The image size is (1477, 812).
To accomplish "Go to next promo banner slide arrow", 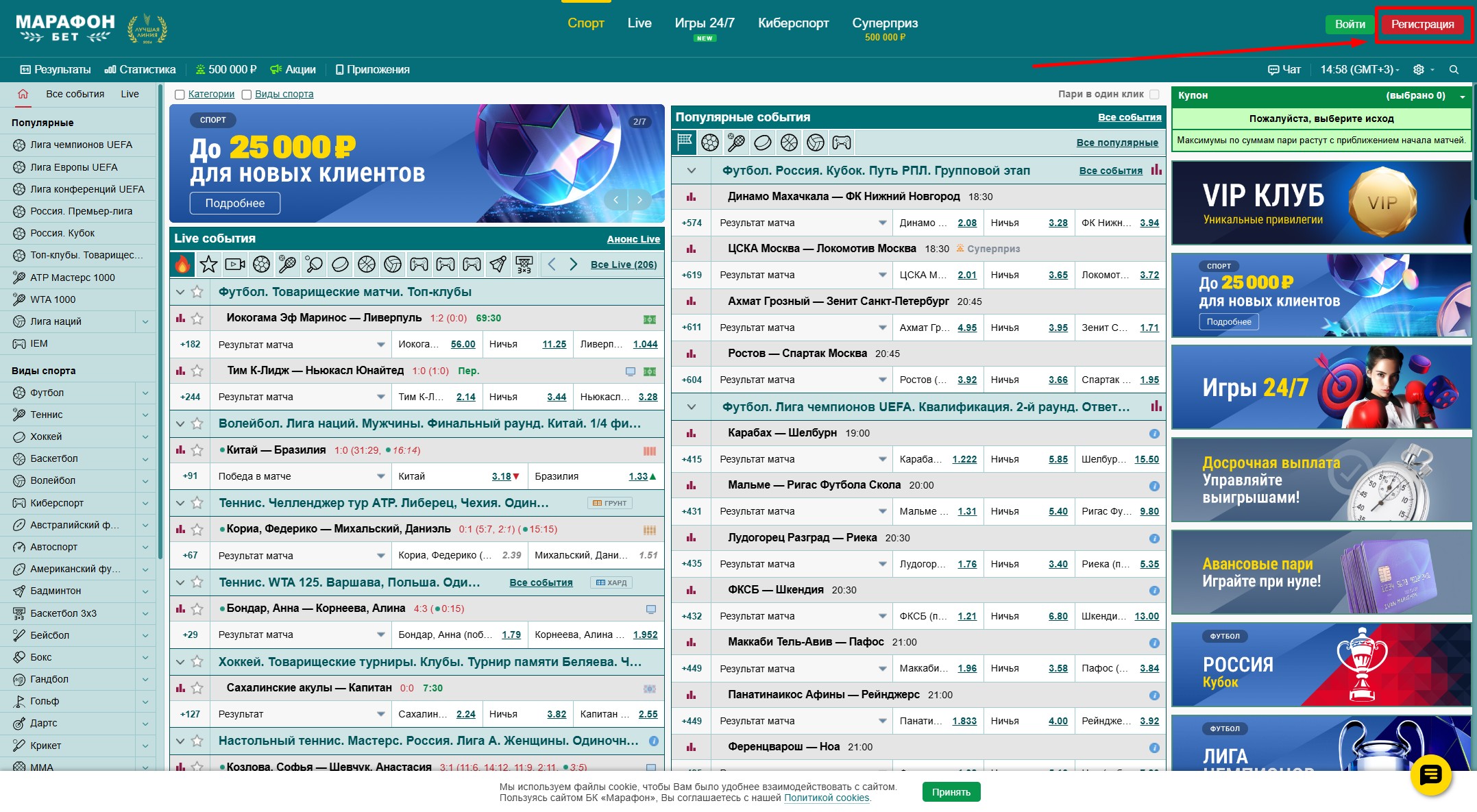I will [639, 200].
